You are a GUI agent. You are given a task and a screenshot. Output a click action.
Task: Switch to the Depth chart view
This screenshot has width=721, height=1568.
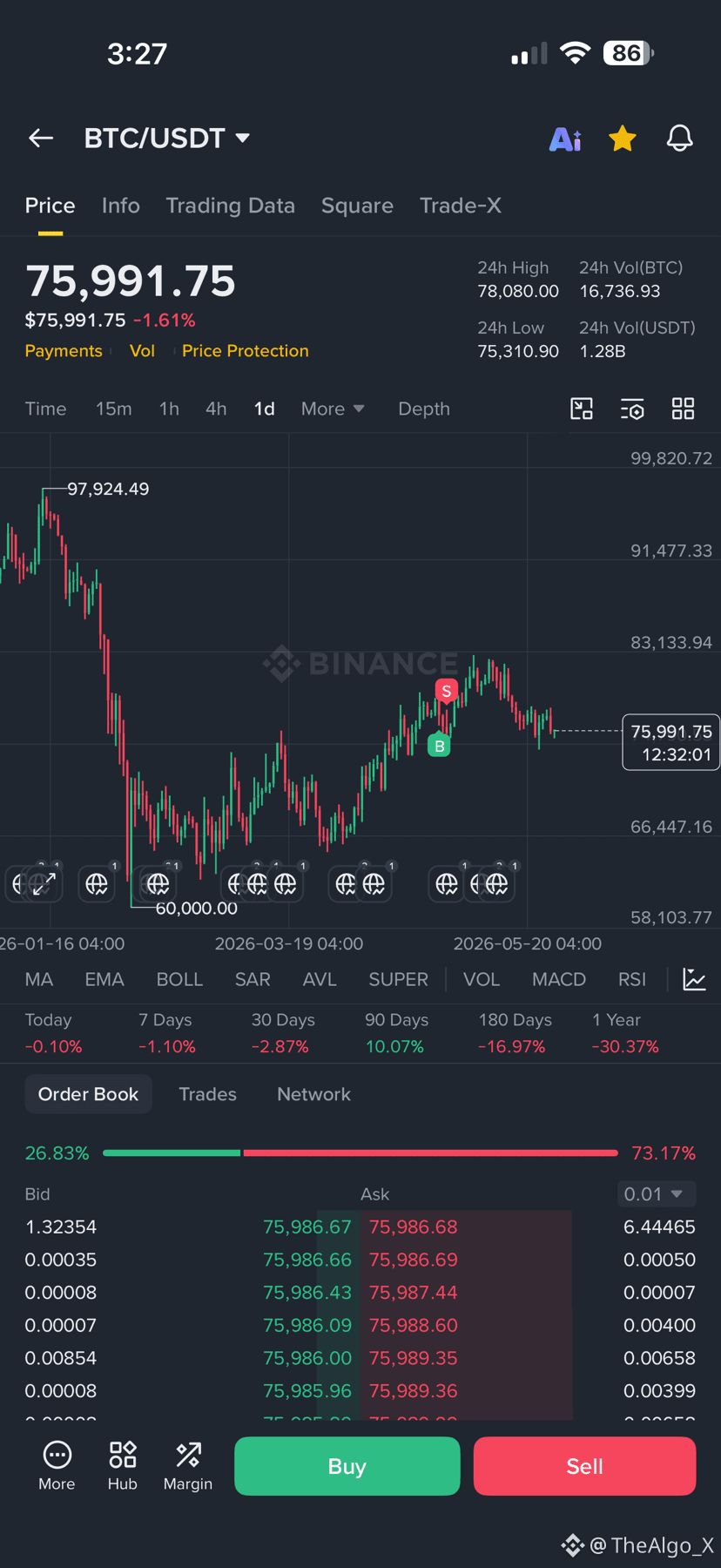[x=424, y=409]
